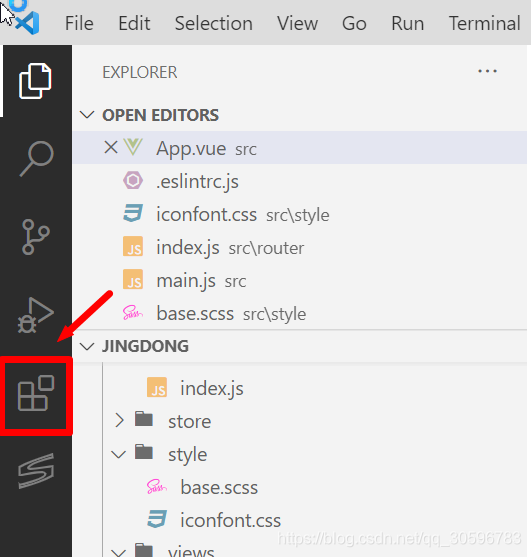
Task: Expand the store folder chevron
Action: (x=120, y=420)
